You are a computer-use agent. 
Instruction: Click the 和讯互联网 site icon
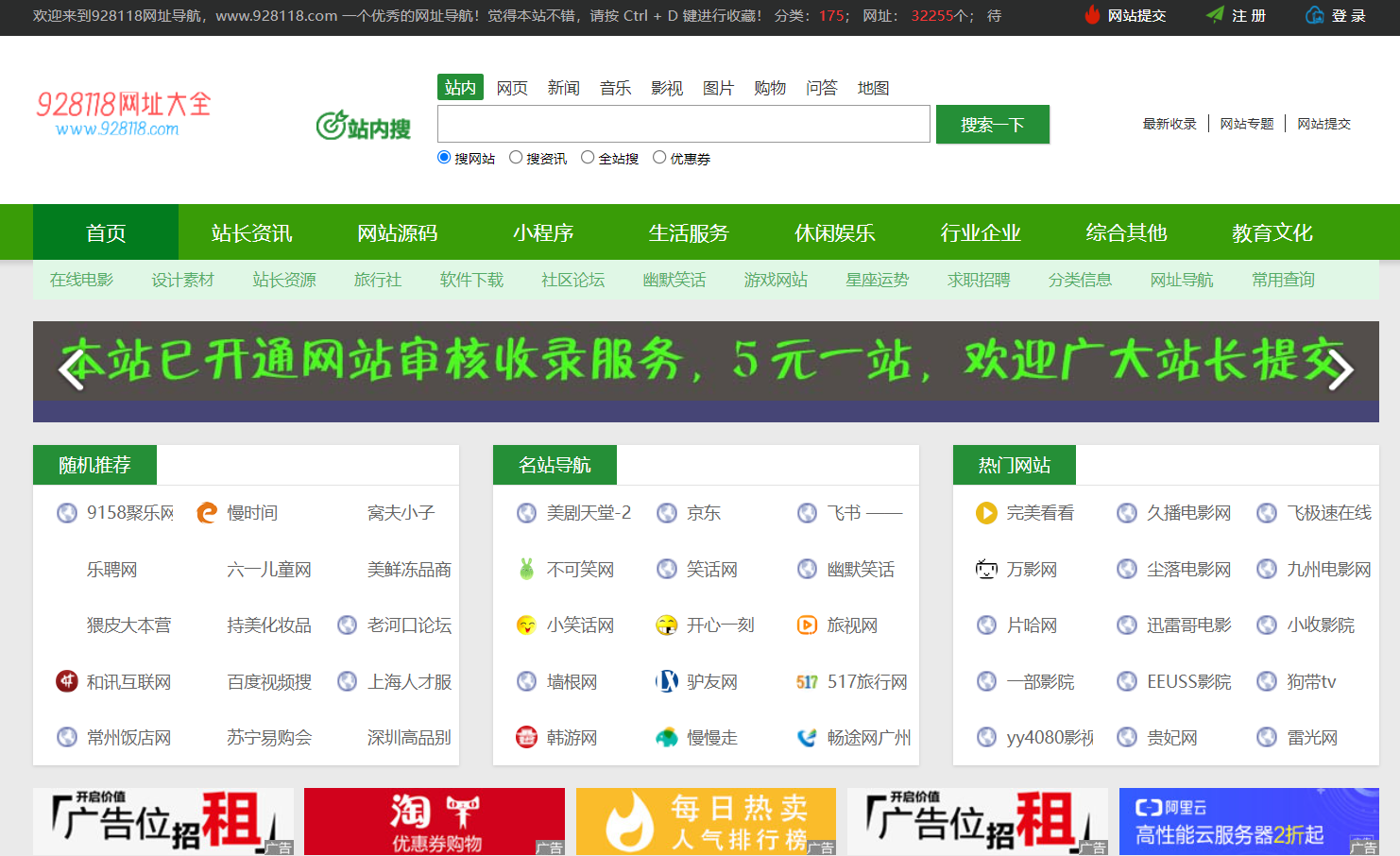66,681
